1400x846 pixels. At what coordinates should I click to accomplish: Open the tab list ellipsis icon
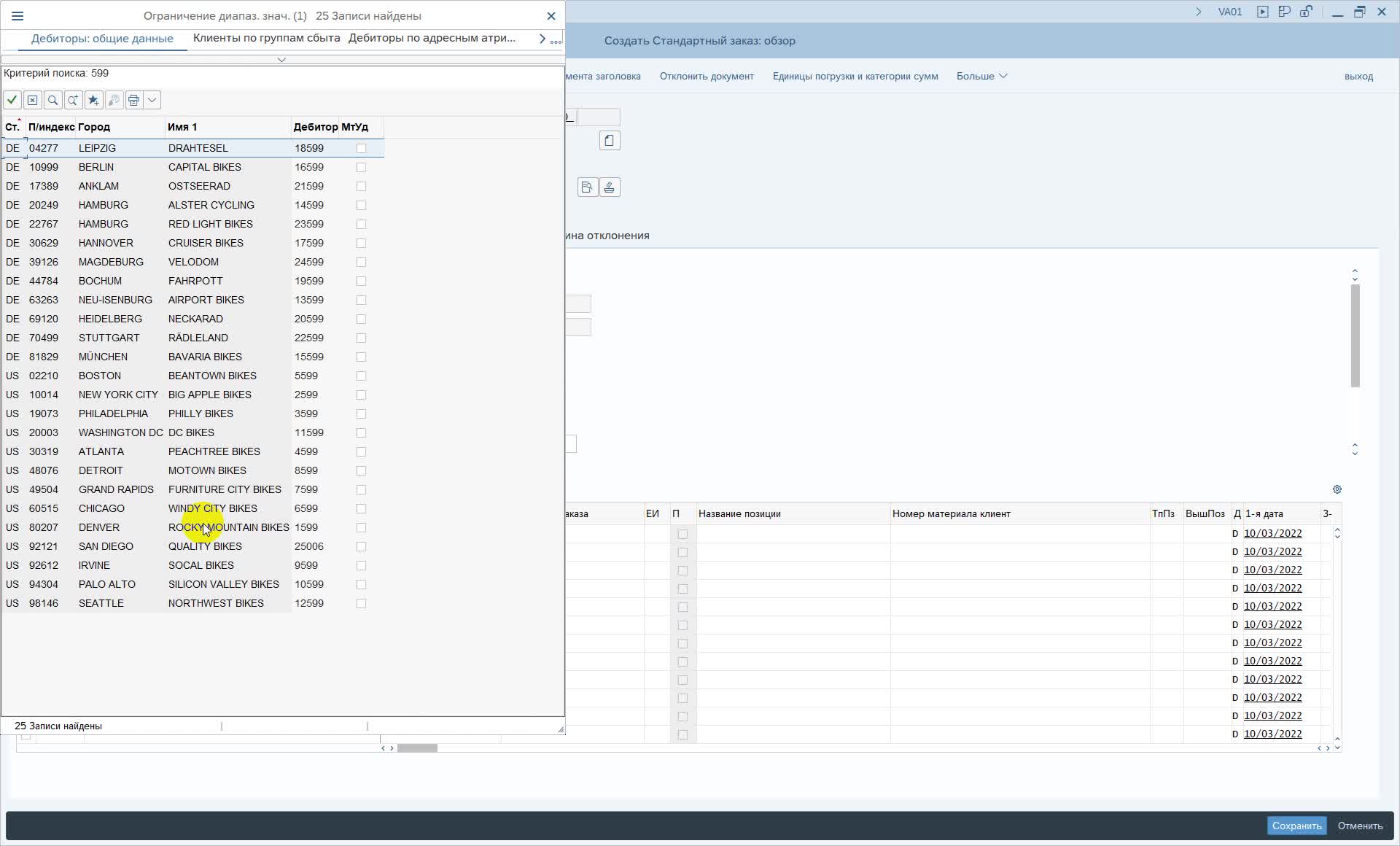556,41
